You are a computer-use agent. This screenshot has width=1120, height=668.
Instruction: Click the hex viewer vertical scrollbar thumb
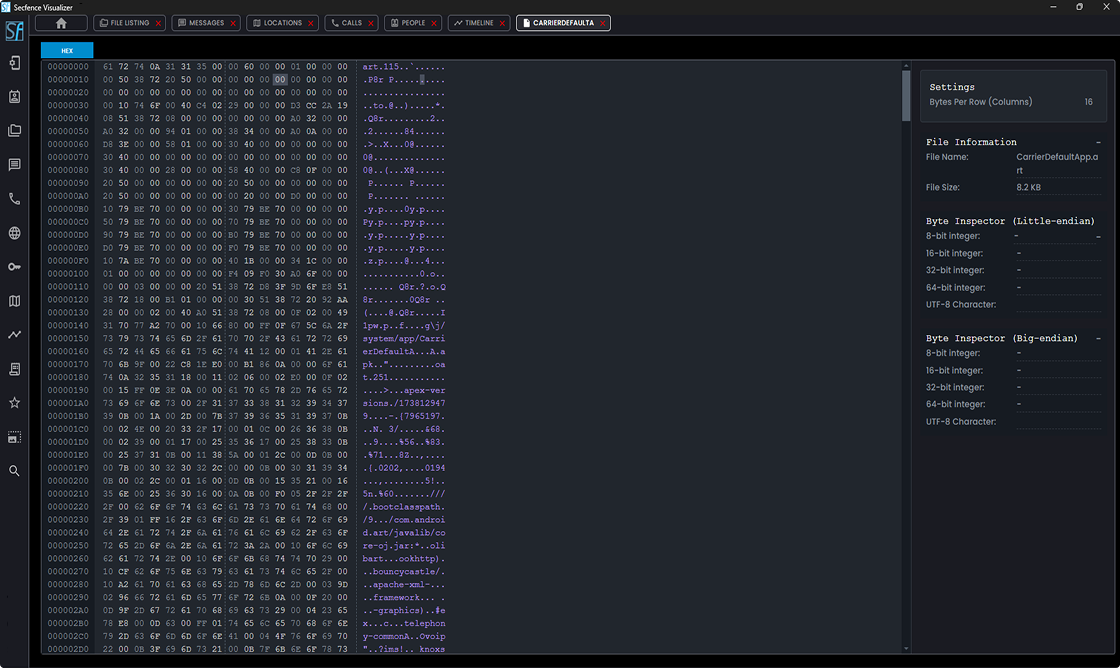click(906, 95)
